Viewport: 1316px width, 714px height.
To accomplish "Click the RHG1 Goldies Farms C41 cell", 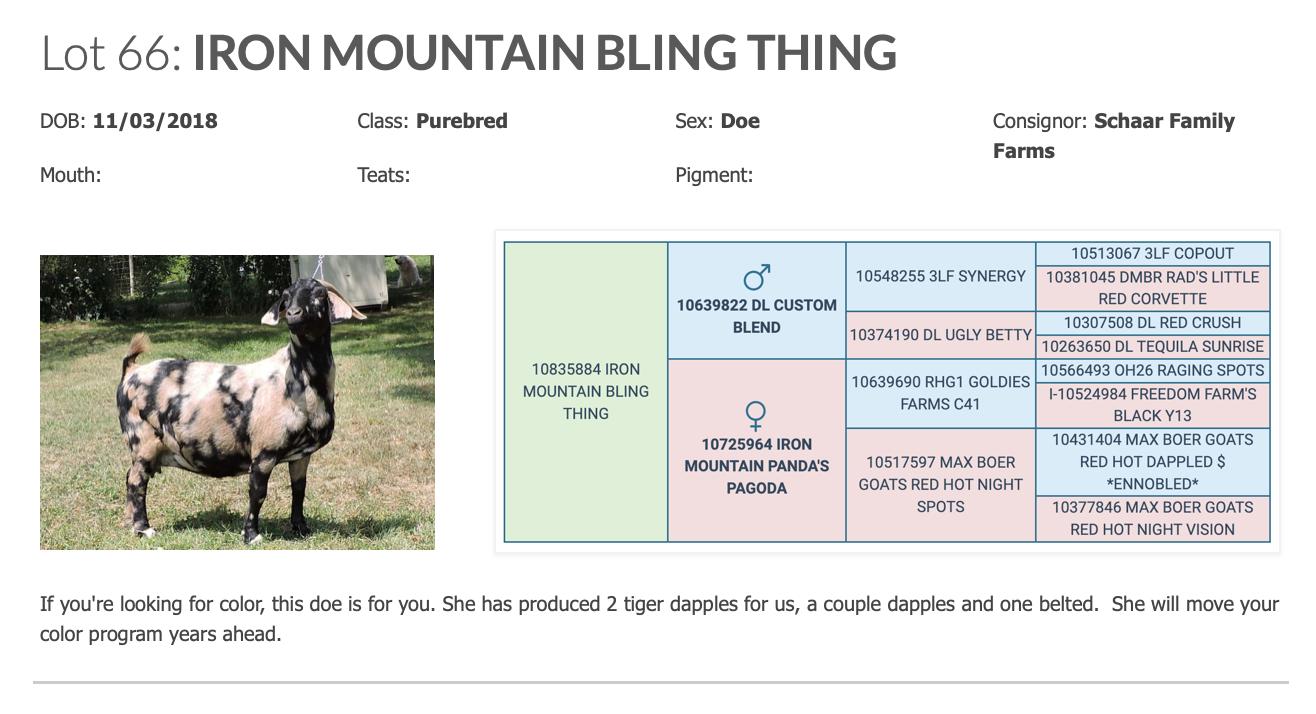I will [x=941, y=393].
